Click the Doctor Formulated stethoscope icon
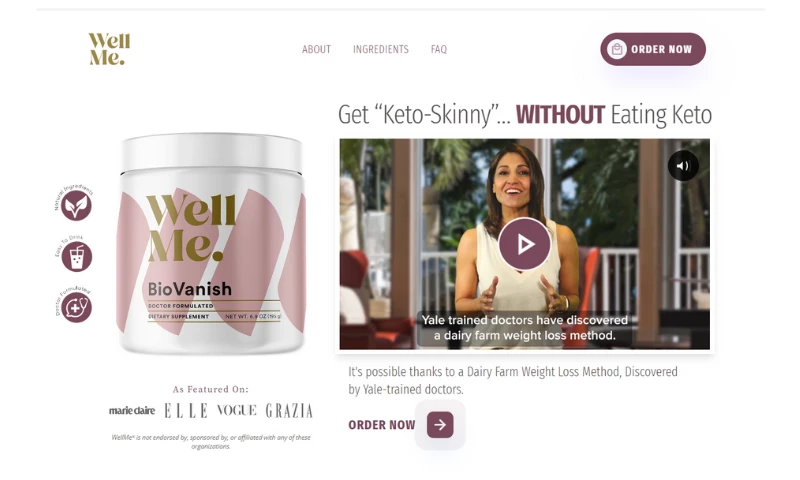Viewport: 800px width, 480px height. [77, 307]
